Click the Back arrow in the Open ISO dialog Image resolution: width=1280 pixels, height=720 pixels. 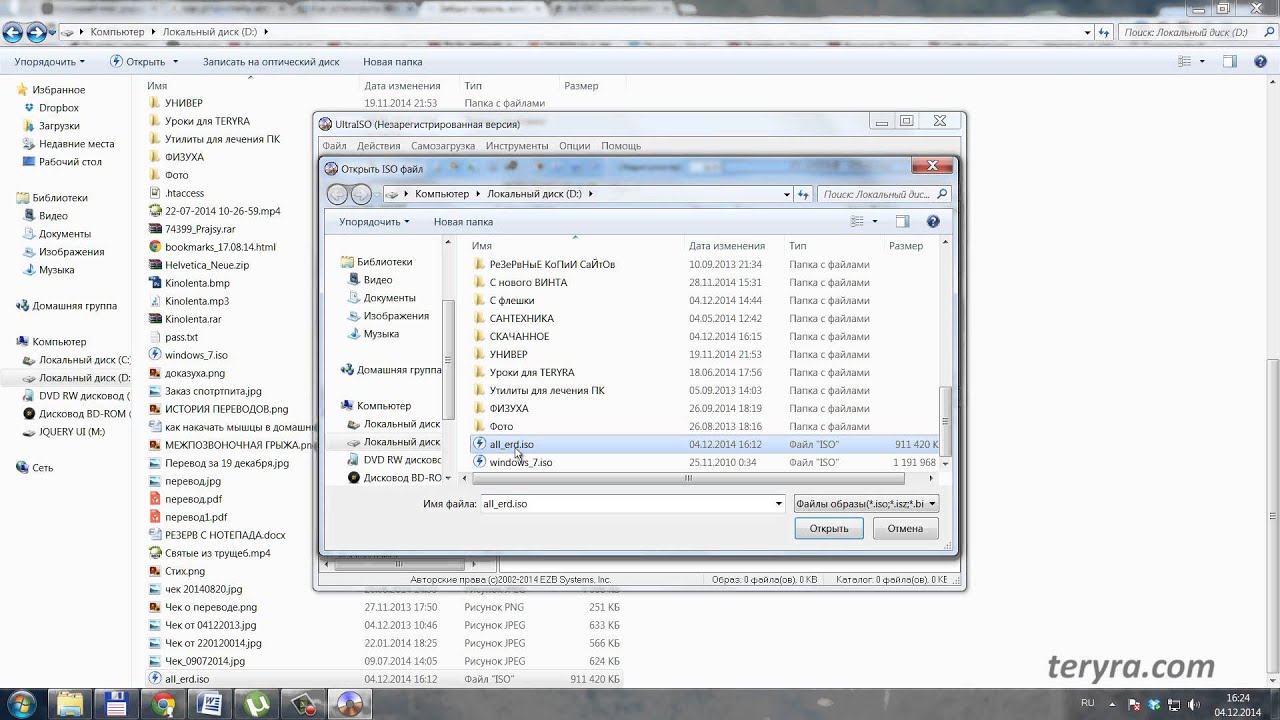coord(338,194)
